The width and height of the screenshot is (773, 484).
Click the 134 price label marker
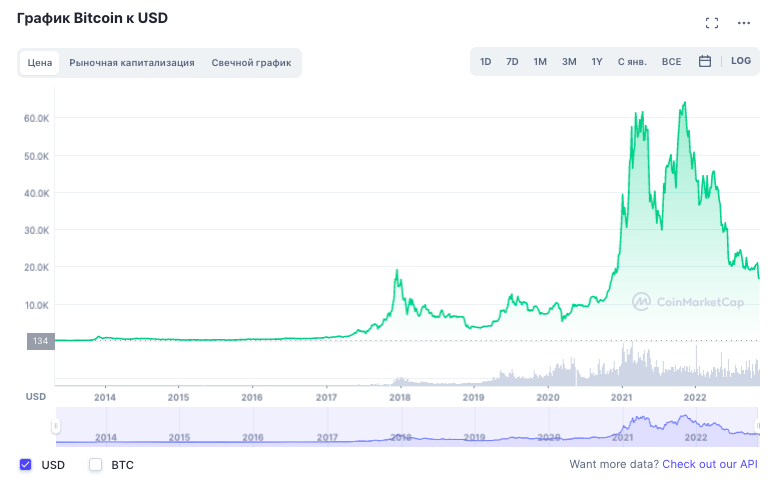coord(40,341)
